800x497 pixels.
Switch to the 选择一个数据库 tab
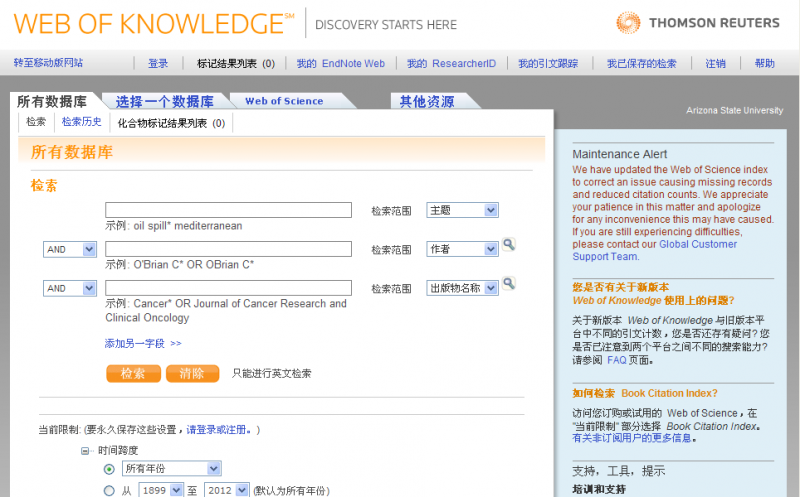tap(164, 102)
